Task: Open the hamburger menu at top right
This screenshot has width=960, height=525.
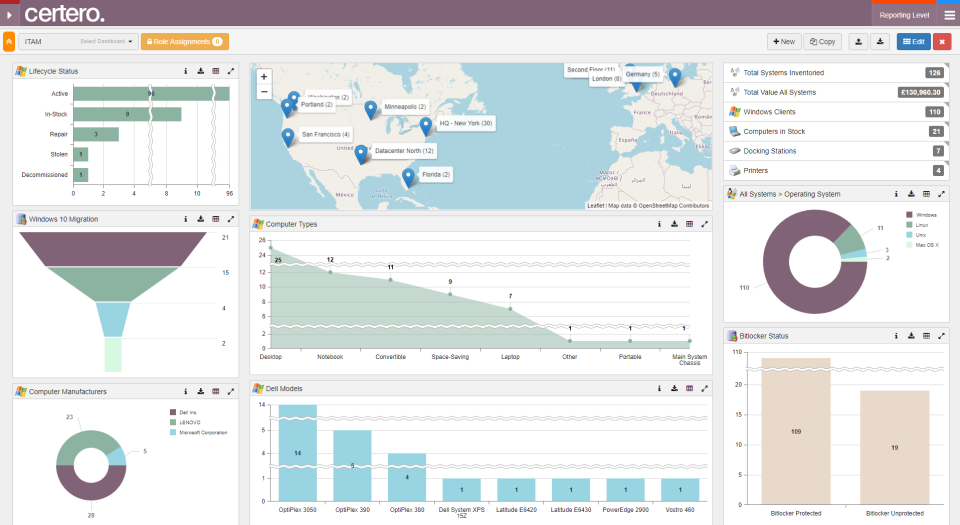Action: (x=950, y=15)
